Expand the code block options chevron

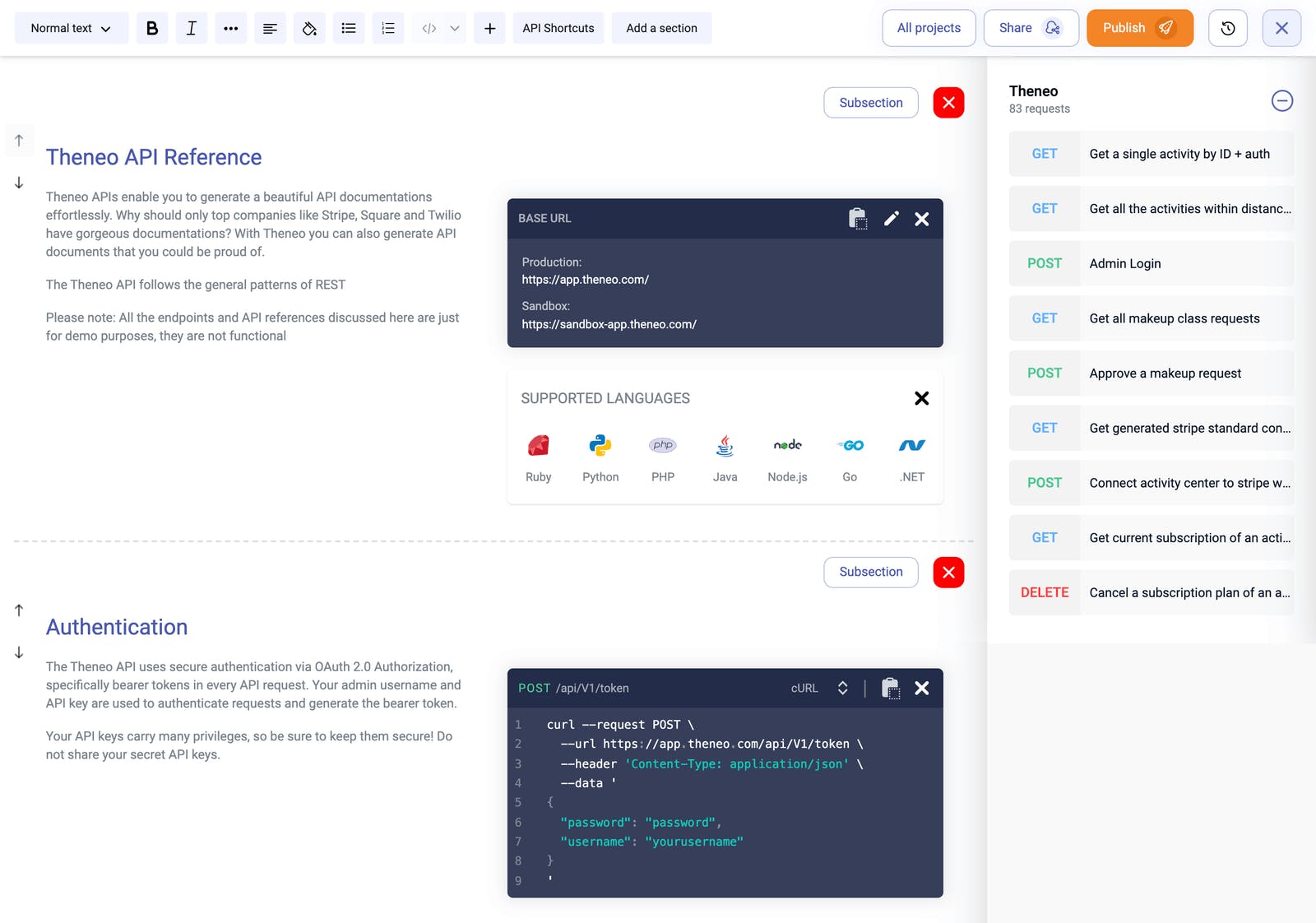click(x=455, y=28)
